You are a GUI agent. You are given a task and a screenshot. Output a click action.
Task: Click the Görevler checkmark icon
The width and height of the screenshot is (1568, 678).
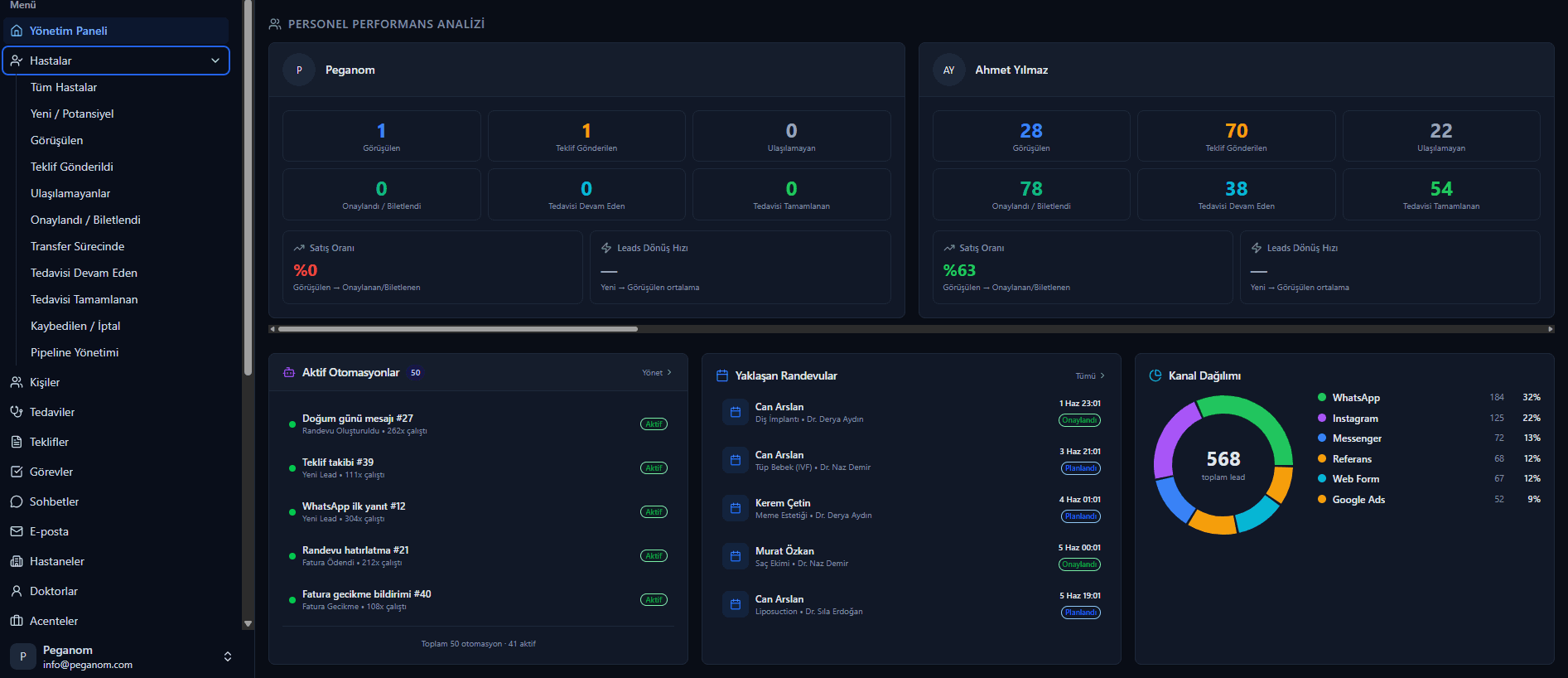pos(17,472)
